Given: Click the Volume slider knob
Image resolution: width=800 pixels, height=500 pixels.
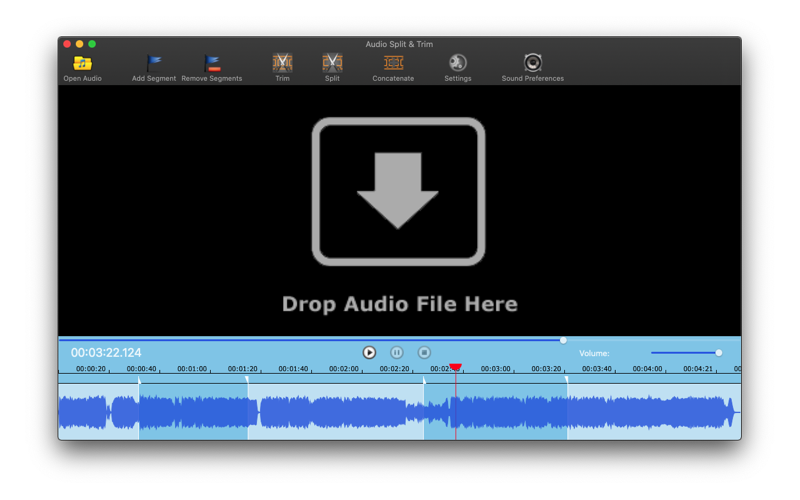Looking at the screenshot, I should point(719,353).
